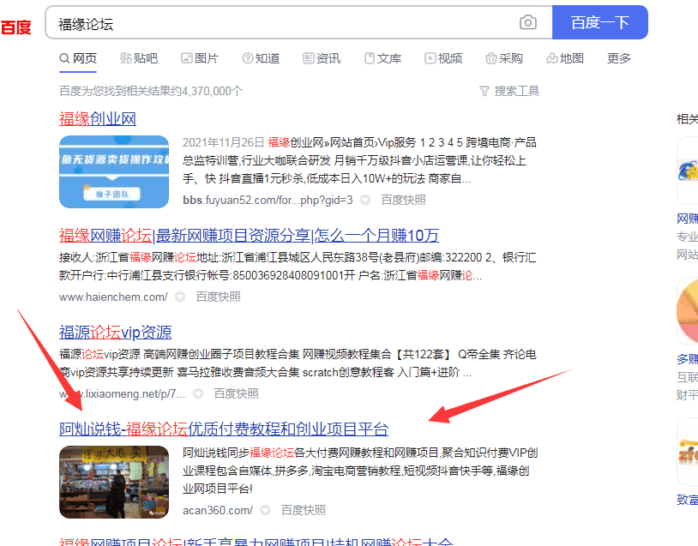Open the www.haienchem.com URL link
The width and height of the screenshot is (698, 546).
(x=113, y=297)
